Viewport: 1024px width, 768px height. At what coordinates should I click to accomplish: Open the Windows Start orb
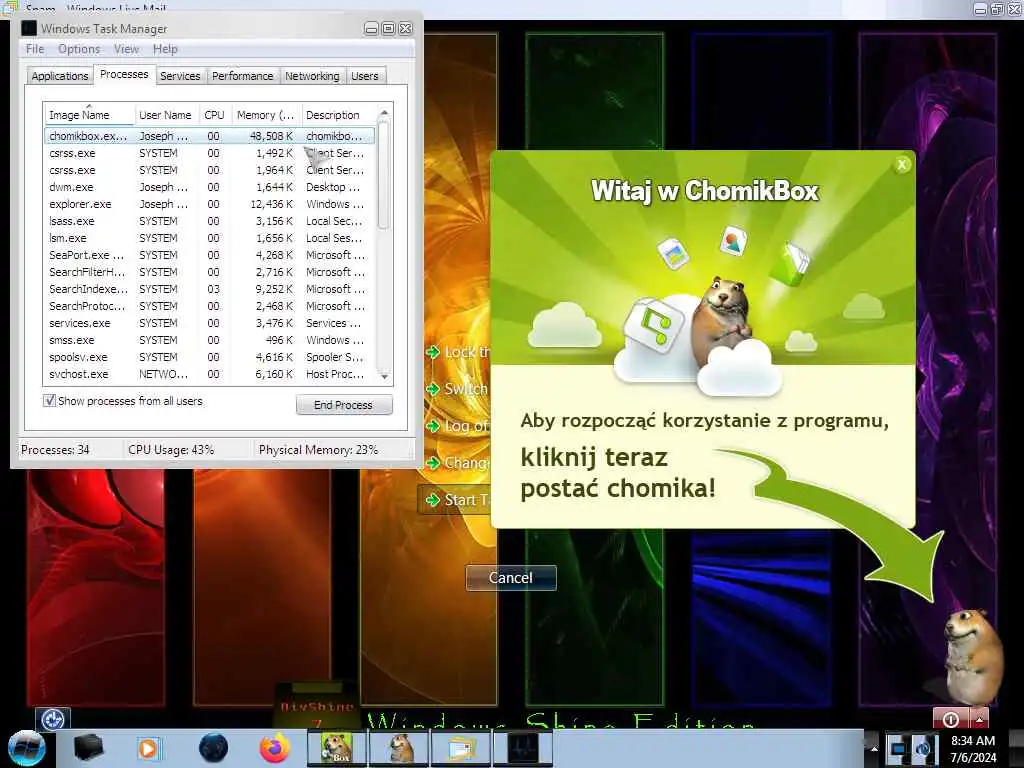[x=26, y=748]
